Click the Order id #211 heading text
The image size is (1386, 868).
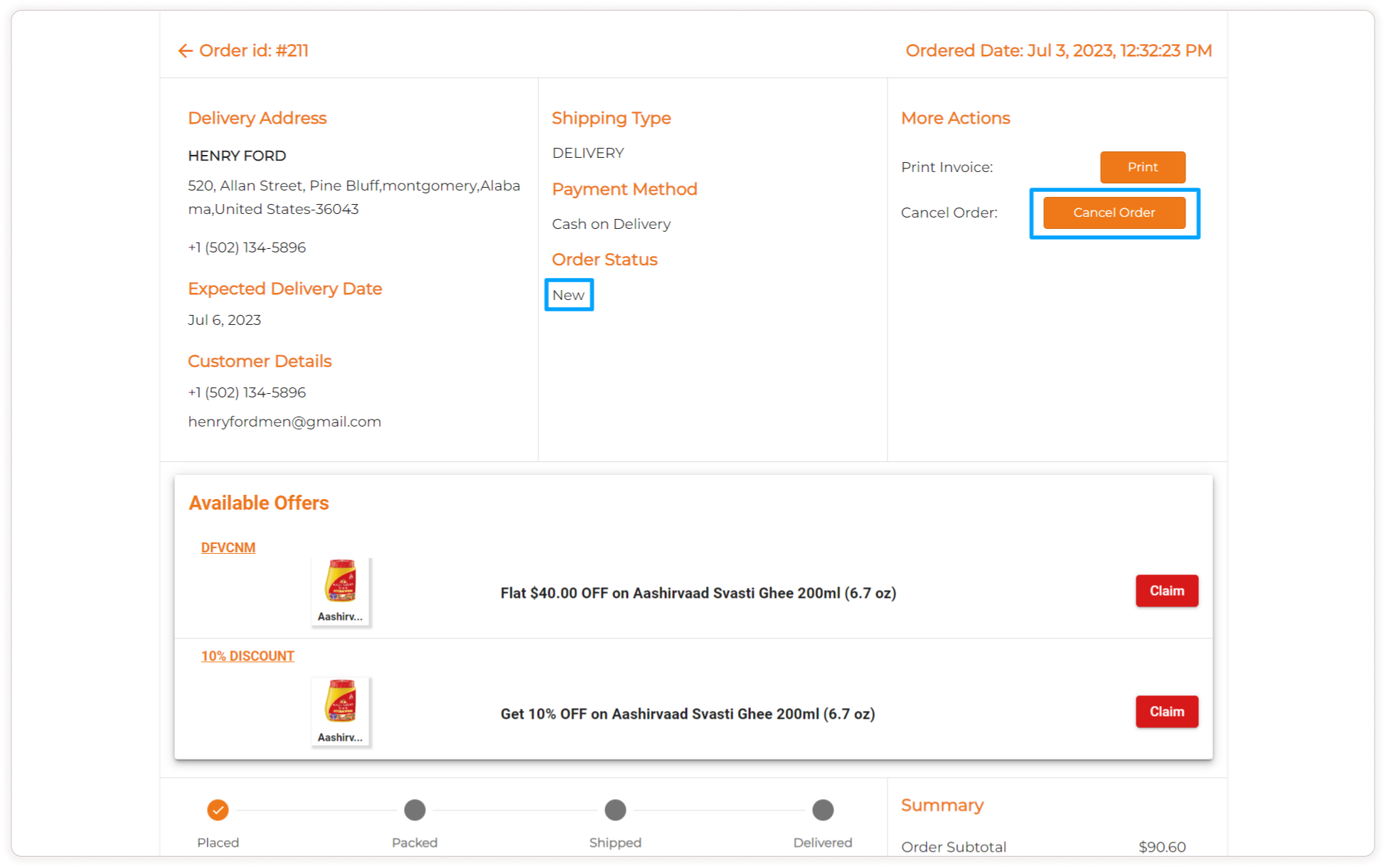click(254, 50)
